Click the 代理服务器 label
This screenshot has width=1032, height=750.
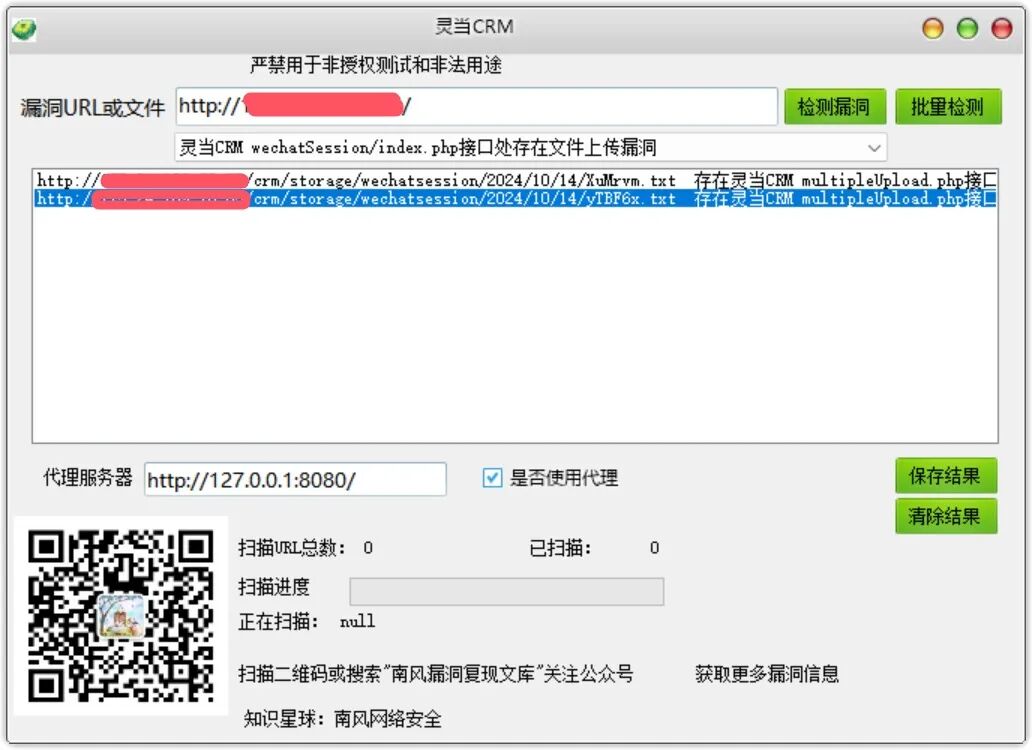click(x=88, y=478)
